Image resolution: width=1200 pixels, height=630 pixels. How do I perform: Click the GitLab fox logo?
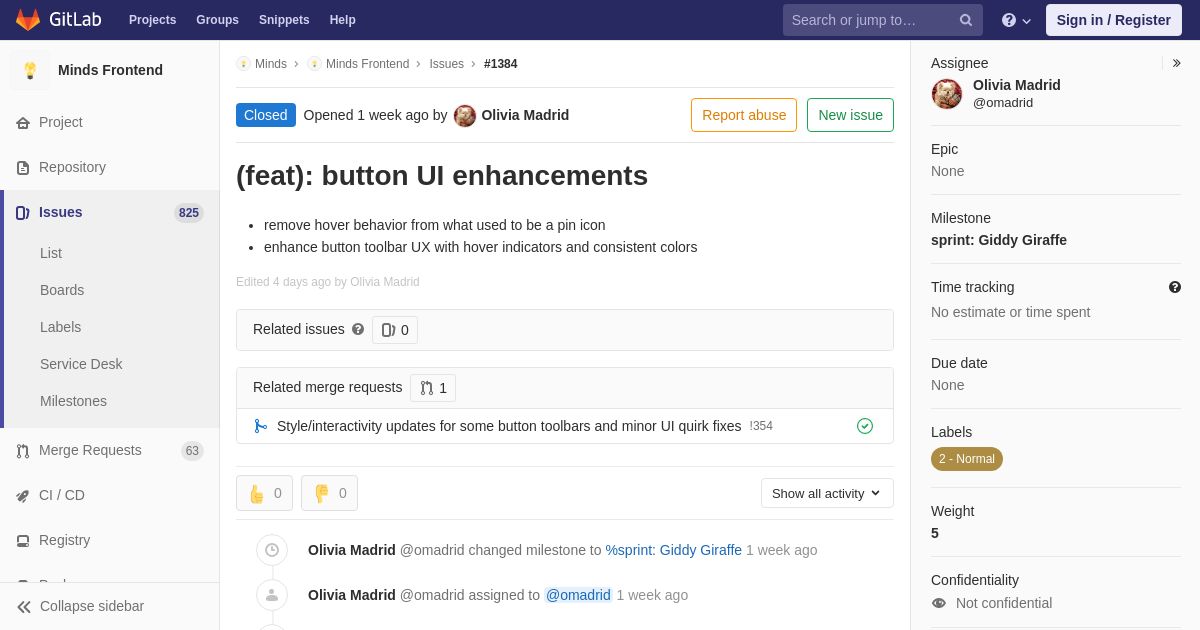coord(28,20)
